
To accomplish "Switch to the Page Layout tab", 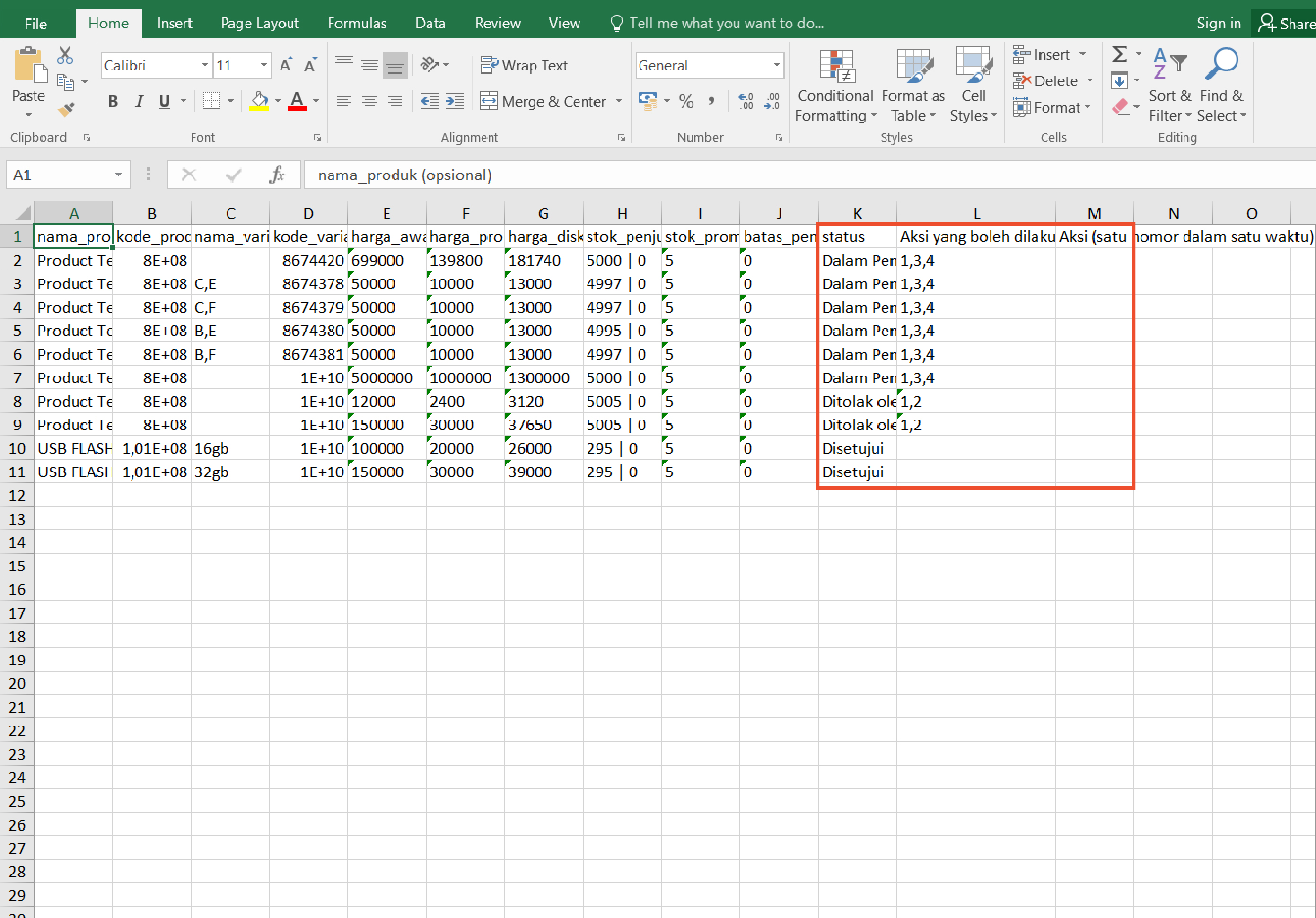I will click(x=260, y=24).
